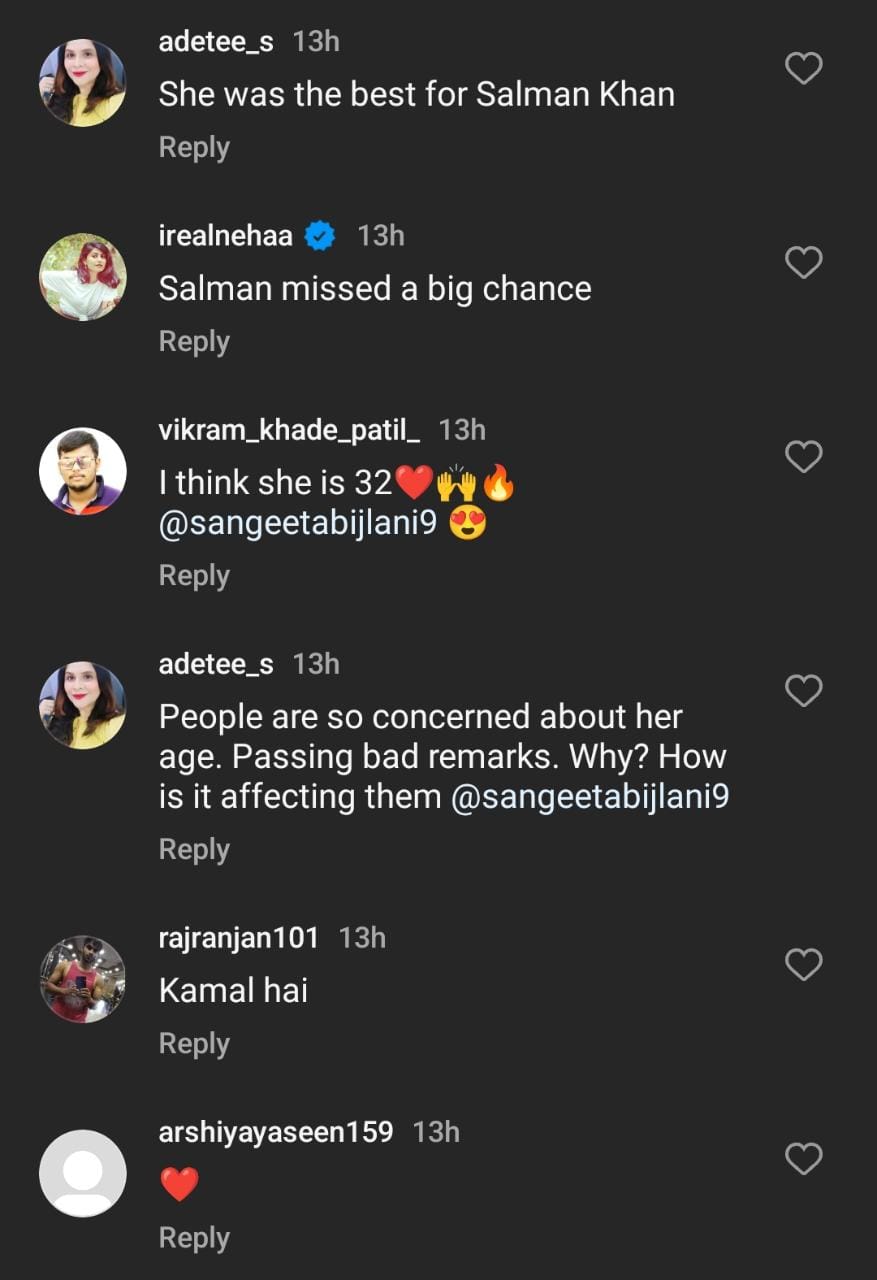Tap the verified badge next to irealnehaa
Viewport: 877px width, 1280px height.
[x=320, y=236]
